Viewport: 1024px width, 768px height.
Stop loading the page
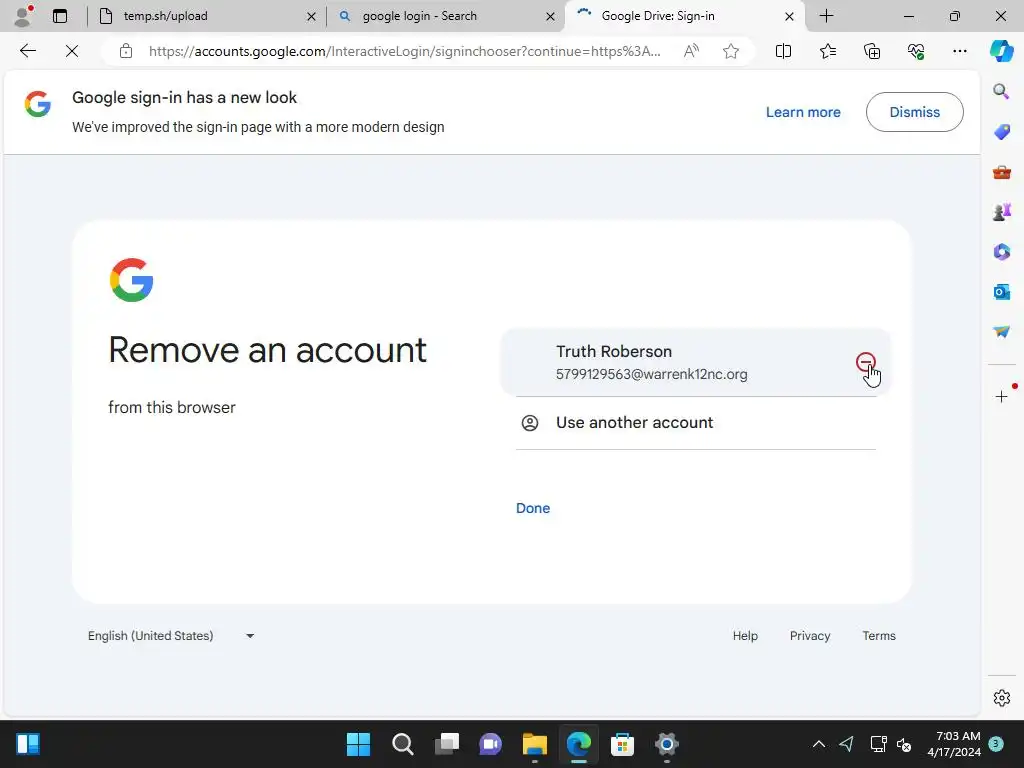pyautogui.click(x=72, y=51)
